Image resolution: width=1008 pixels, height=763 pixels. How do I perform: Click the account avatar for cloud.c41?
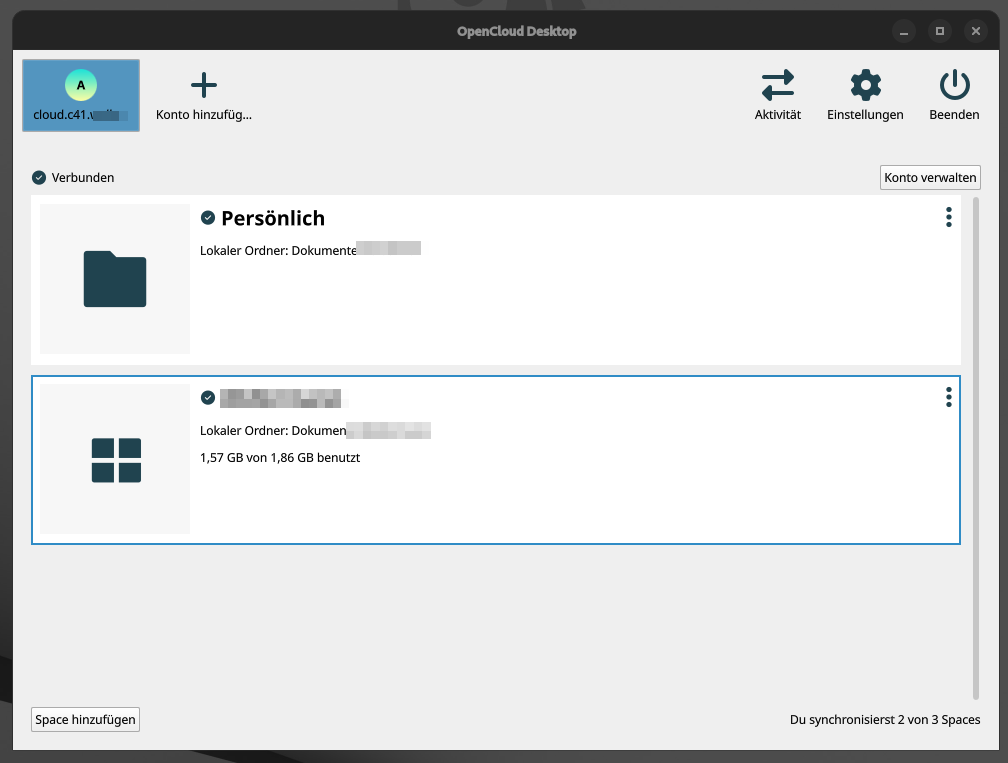80,86
